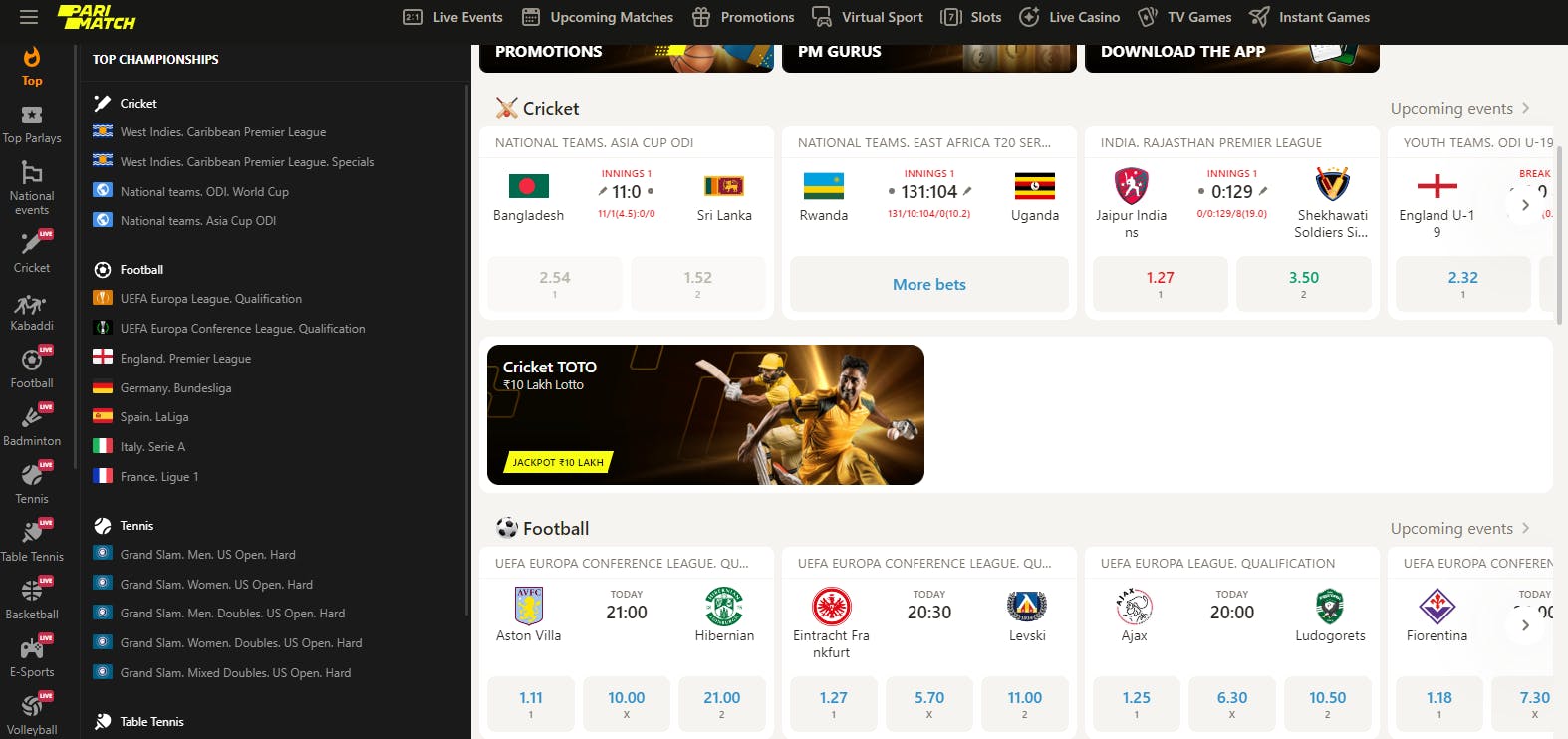This screenshot has width=1568, height=739.
Task: Open Cricket TOTO Lakh Lotto banner
Action: pyautogui.click(x=705, y=414)
